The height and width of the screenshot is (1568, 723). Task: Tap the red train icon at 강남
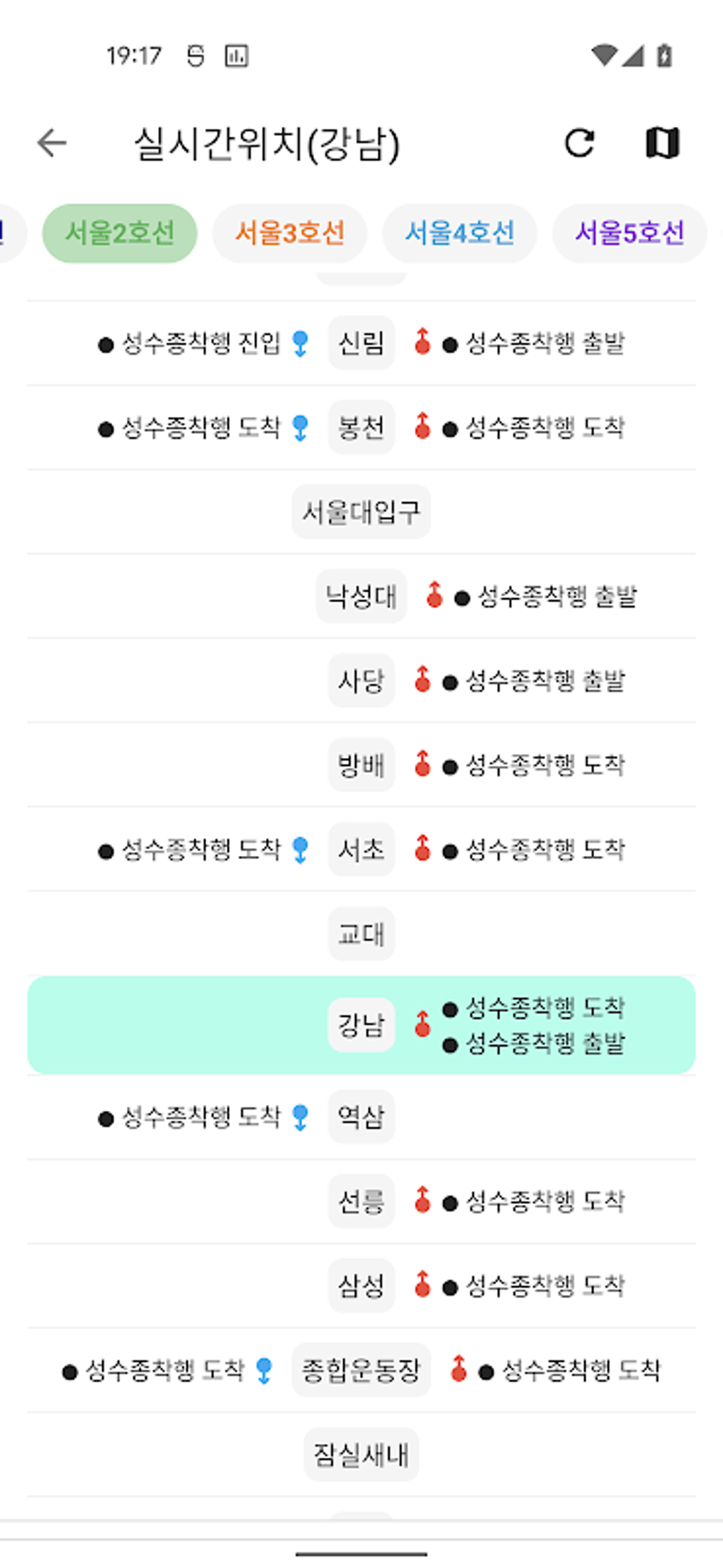click(422, 1024)
